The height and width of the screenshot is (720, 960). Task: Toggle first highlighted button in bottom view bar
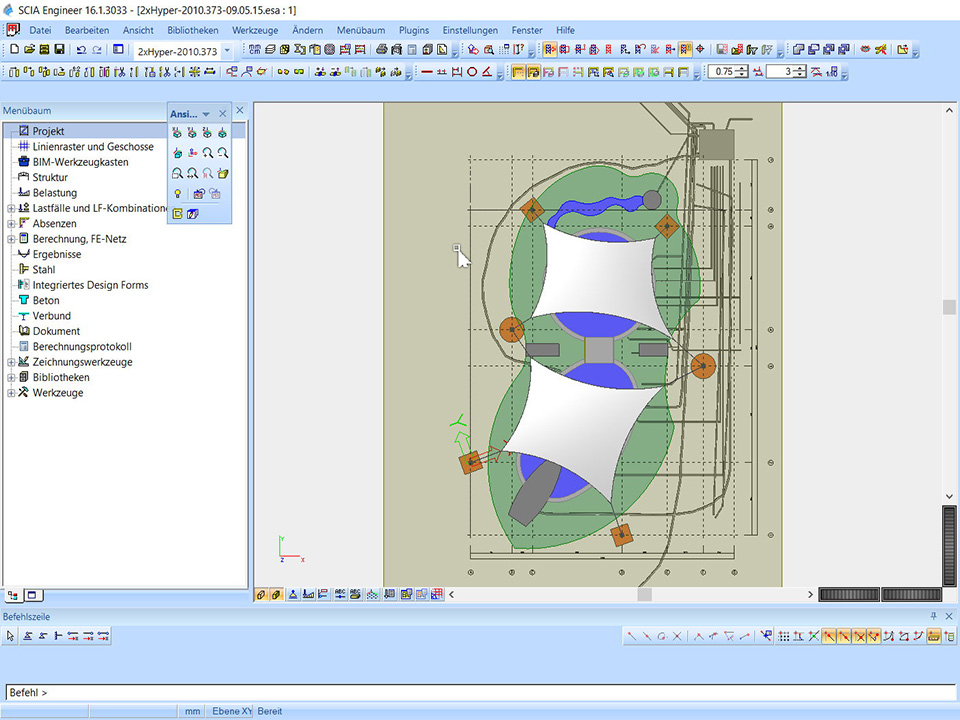(x=261, y=594)
